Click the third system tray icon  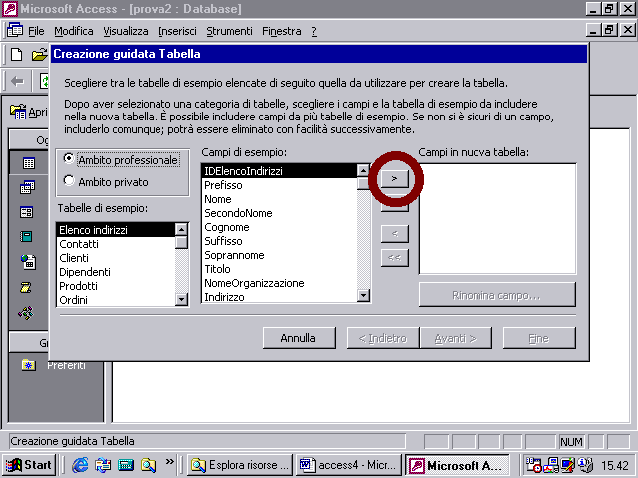click(567, 465)
